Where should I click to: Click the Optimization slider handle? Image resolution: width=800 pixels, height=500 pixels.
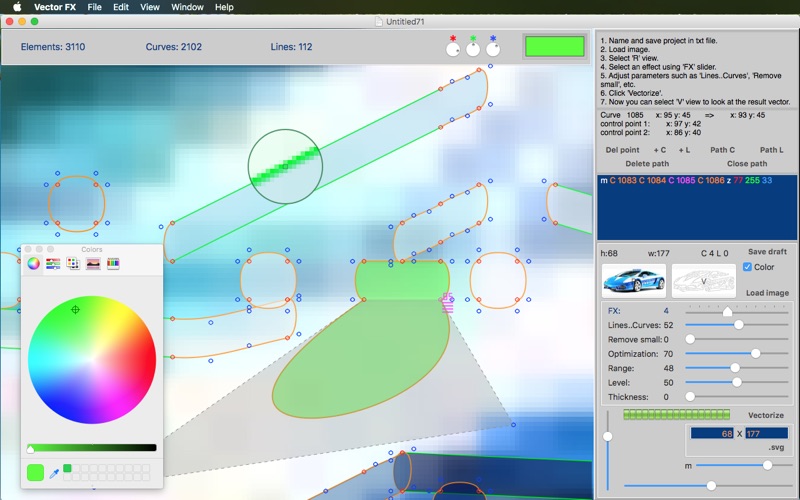[x=756, y=353]
